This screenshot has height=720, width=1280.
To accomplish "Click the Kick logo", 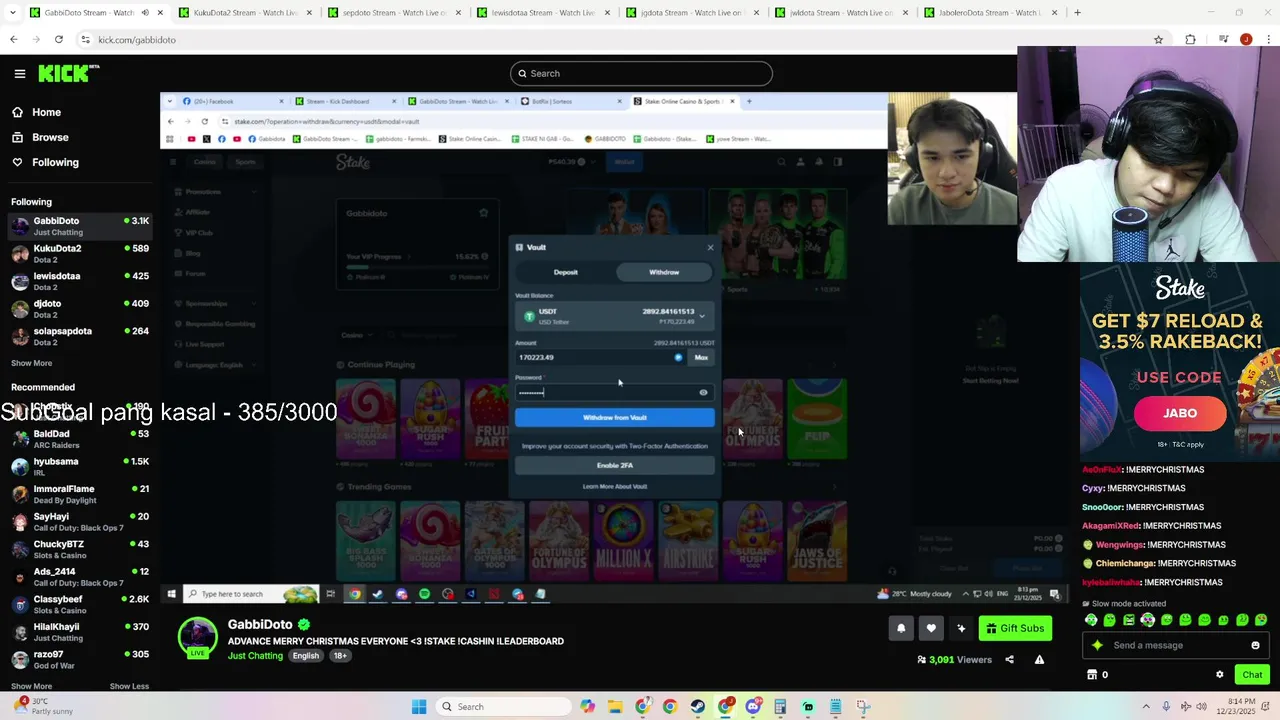I will click(x=69, y=73).
